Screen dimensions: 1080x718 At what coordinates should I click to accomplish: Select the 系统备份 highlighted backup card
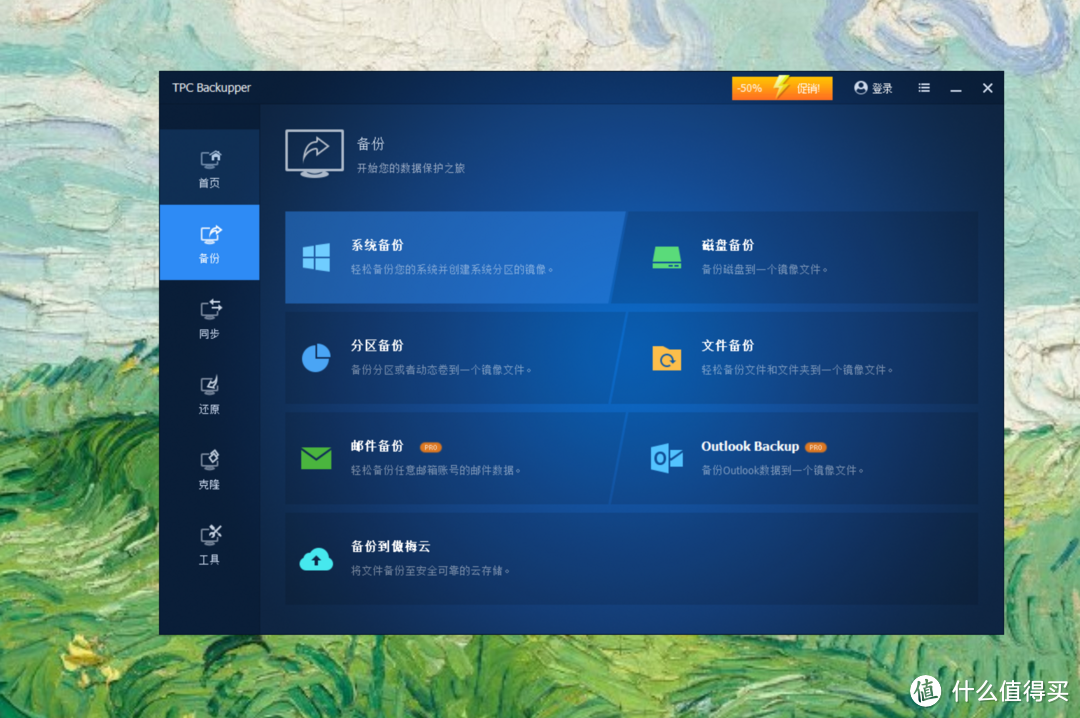[450, 258]
